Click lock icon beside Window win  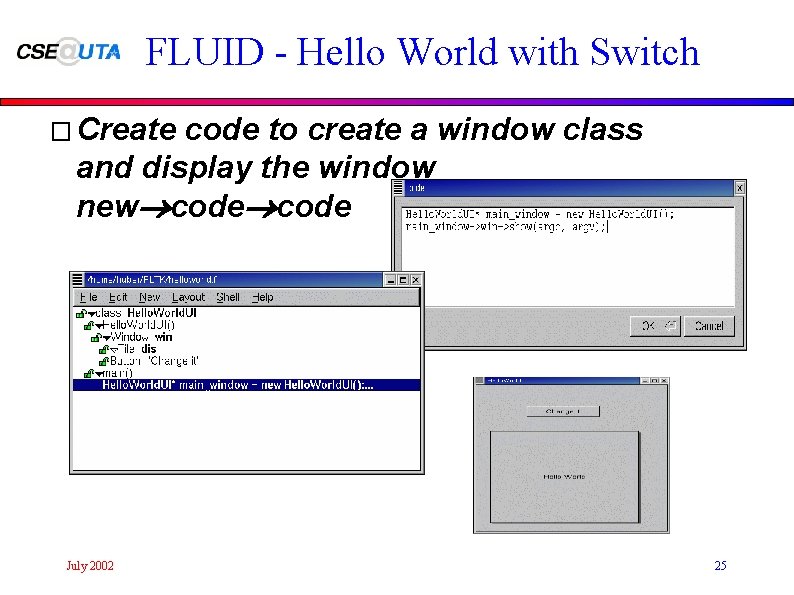coord(96,338)
